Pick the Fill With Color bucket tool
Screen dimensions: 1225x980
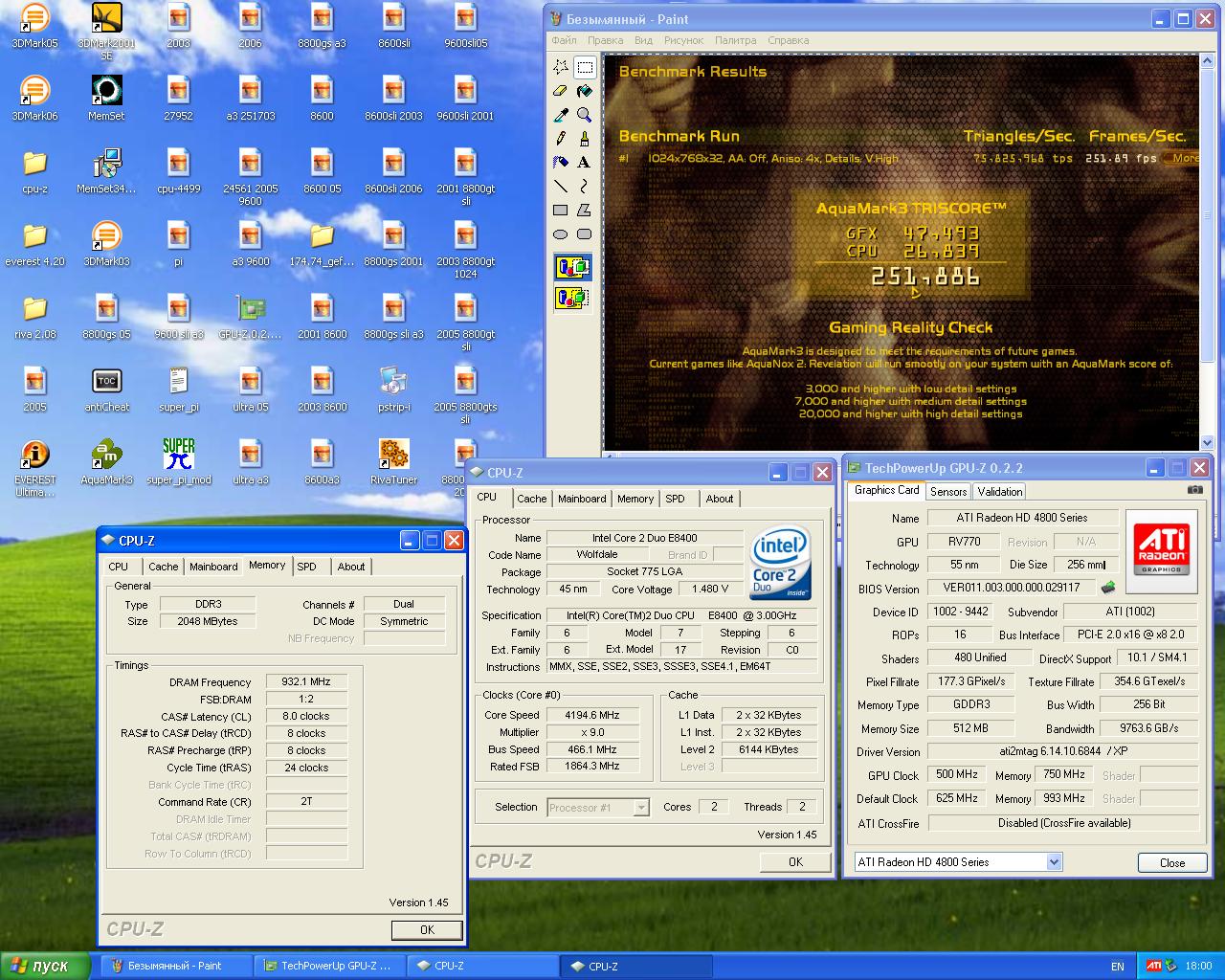tap(585, 91)
